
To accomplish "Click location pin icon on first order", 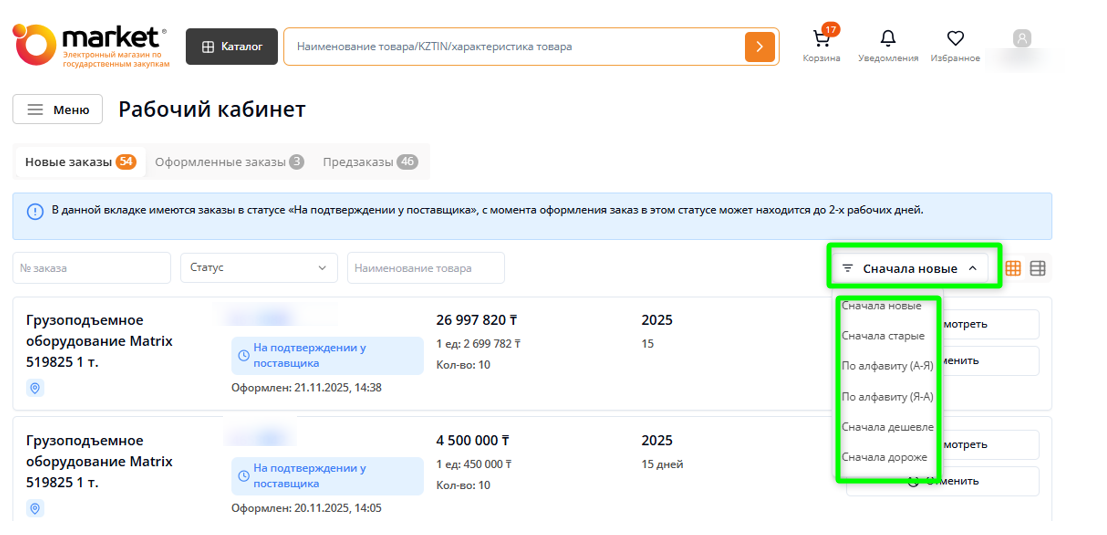I will [35, 388].
